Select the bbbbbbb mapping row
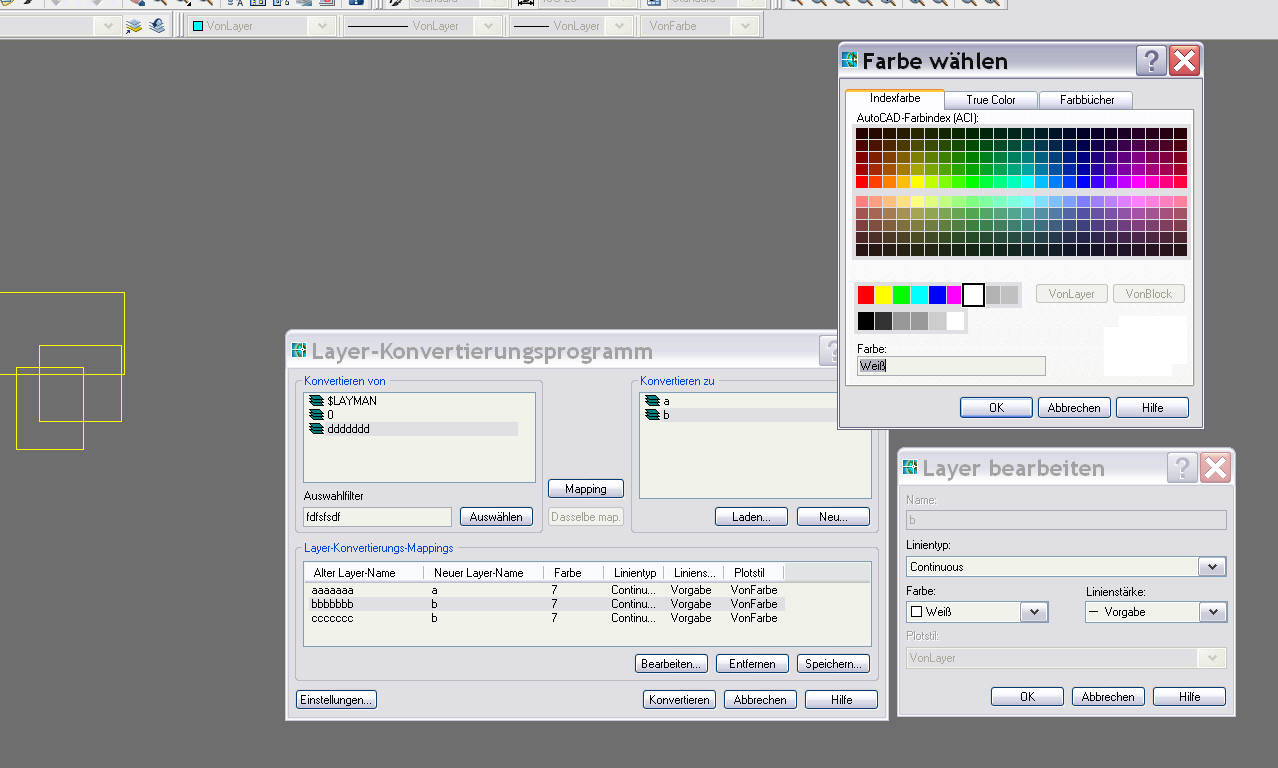 [544, 604]
